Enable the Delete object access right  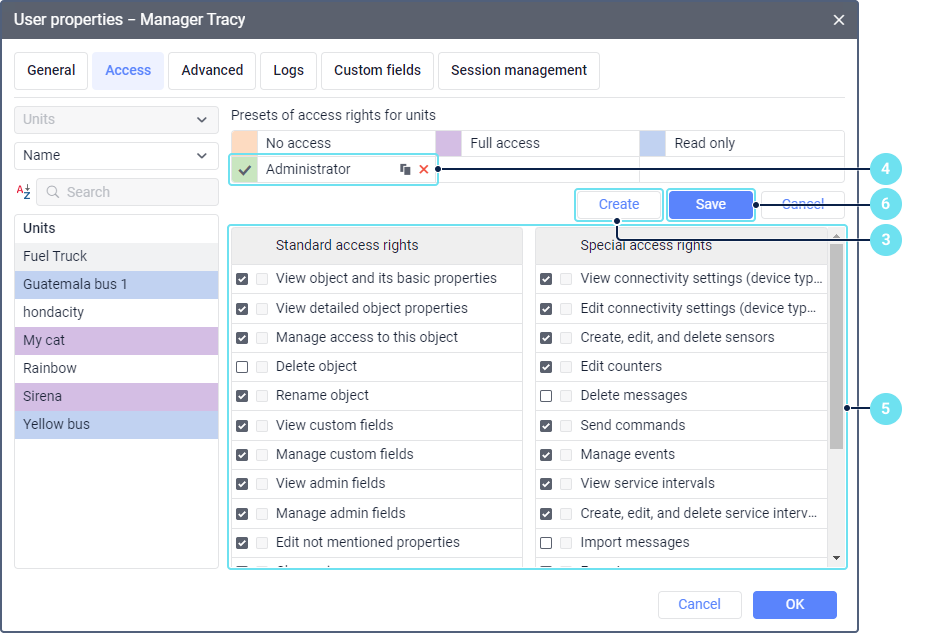(x=242, y=367)
